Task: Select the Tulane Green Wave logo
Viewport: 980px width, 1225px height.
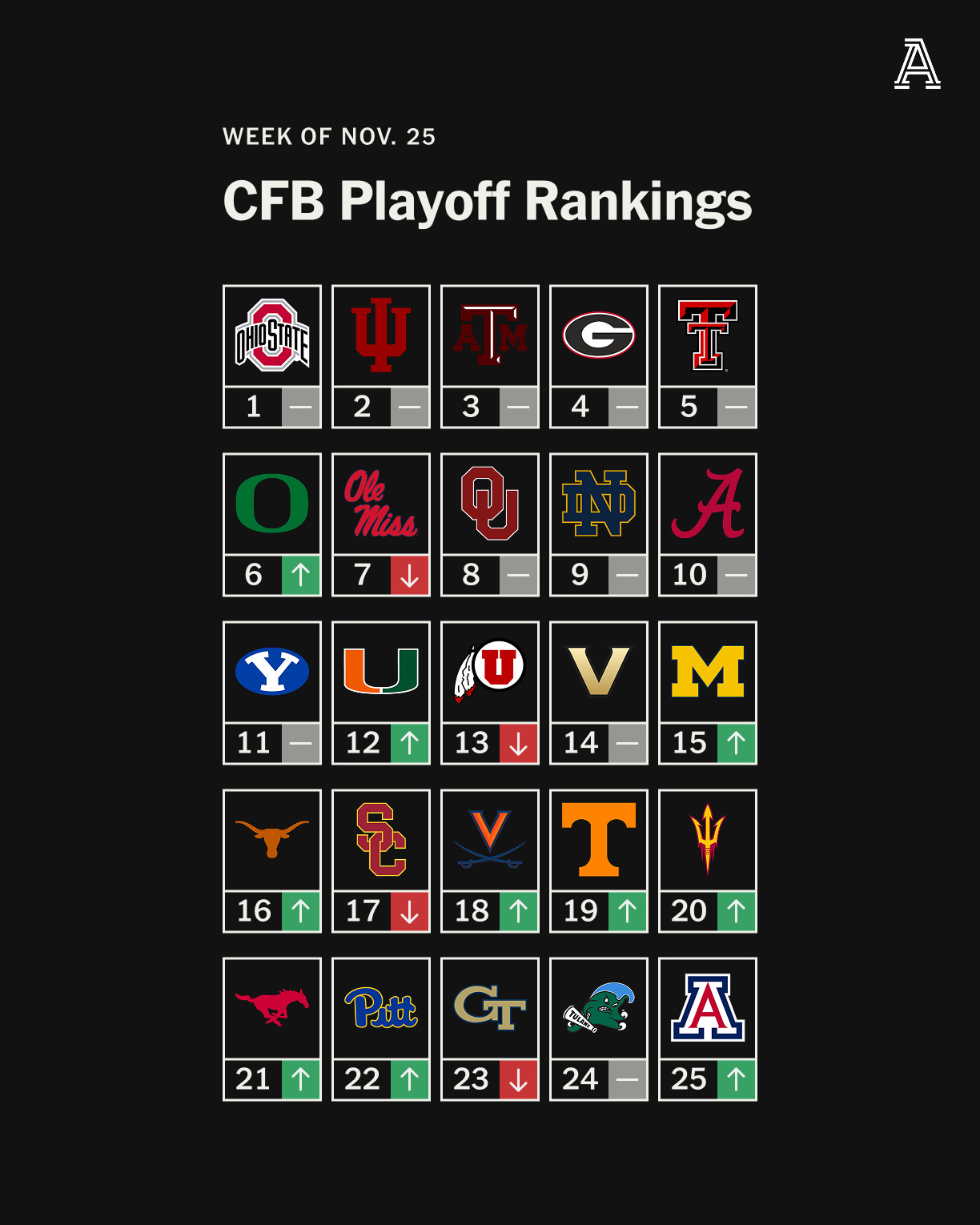Action: pyautogui.click(x=599, y=1008)
